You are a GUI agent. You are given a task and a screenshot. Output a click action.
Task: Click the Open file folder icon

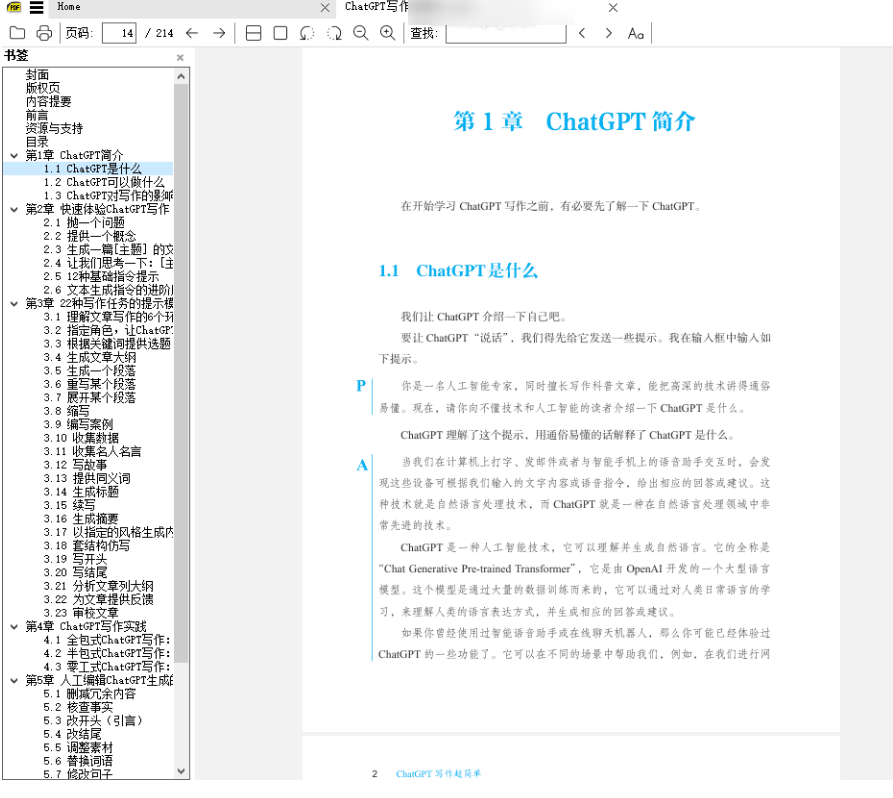17,33
